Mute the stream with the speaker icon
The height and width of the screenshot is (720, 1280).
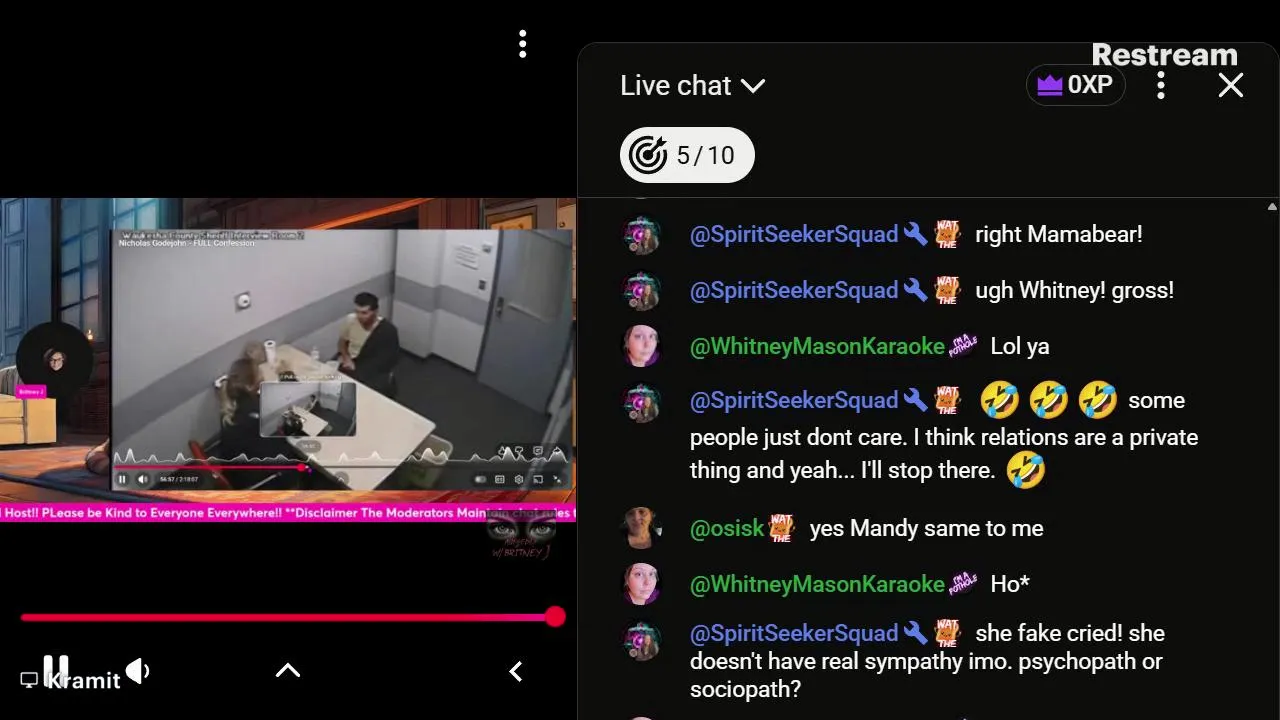click(138, 671)
